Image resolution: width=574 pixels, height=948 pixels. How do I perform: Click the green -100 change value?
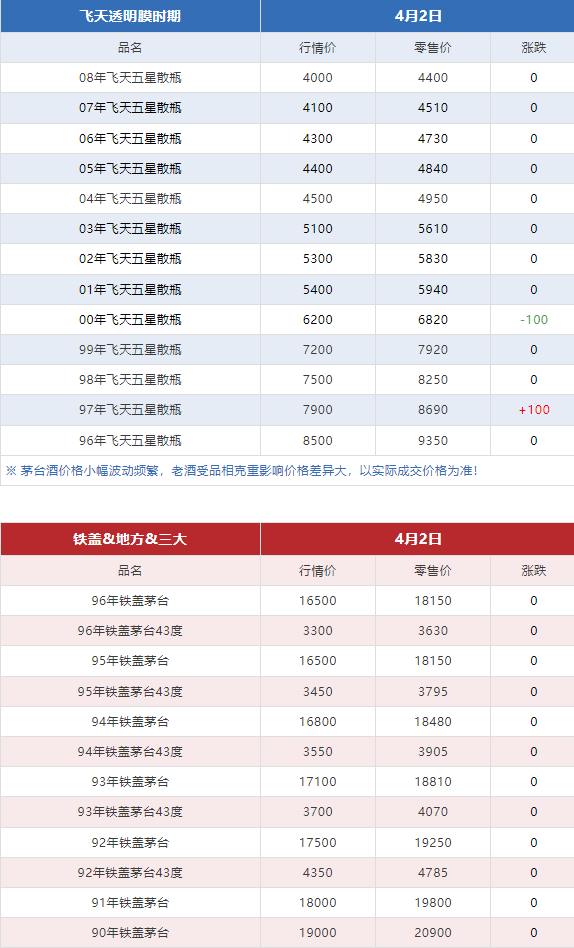(x=533, y=320)
